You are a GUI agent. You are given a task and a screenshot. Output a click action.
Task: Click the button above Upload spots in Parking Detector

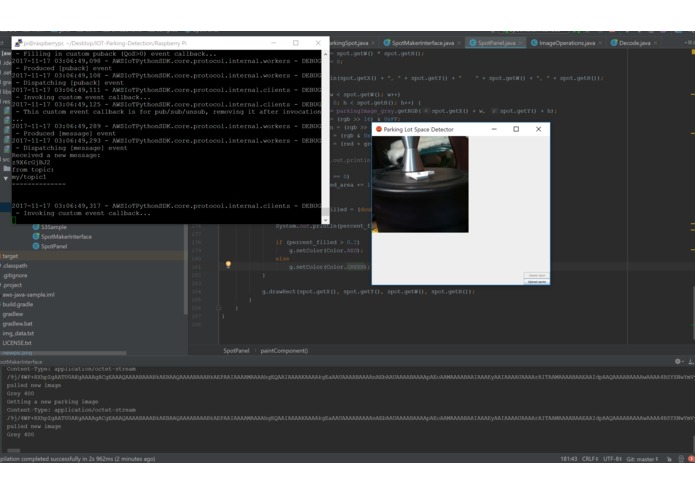(537, 276)
